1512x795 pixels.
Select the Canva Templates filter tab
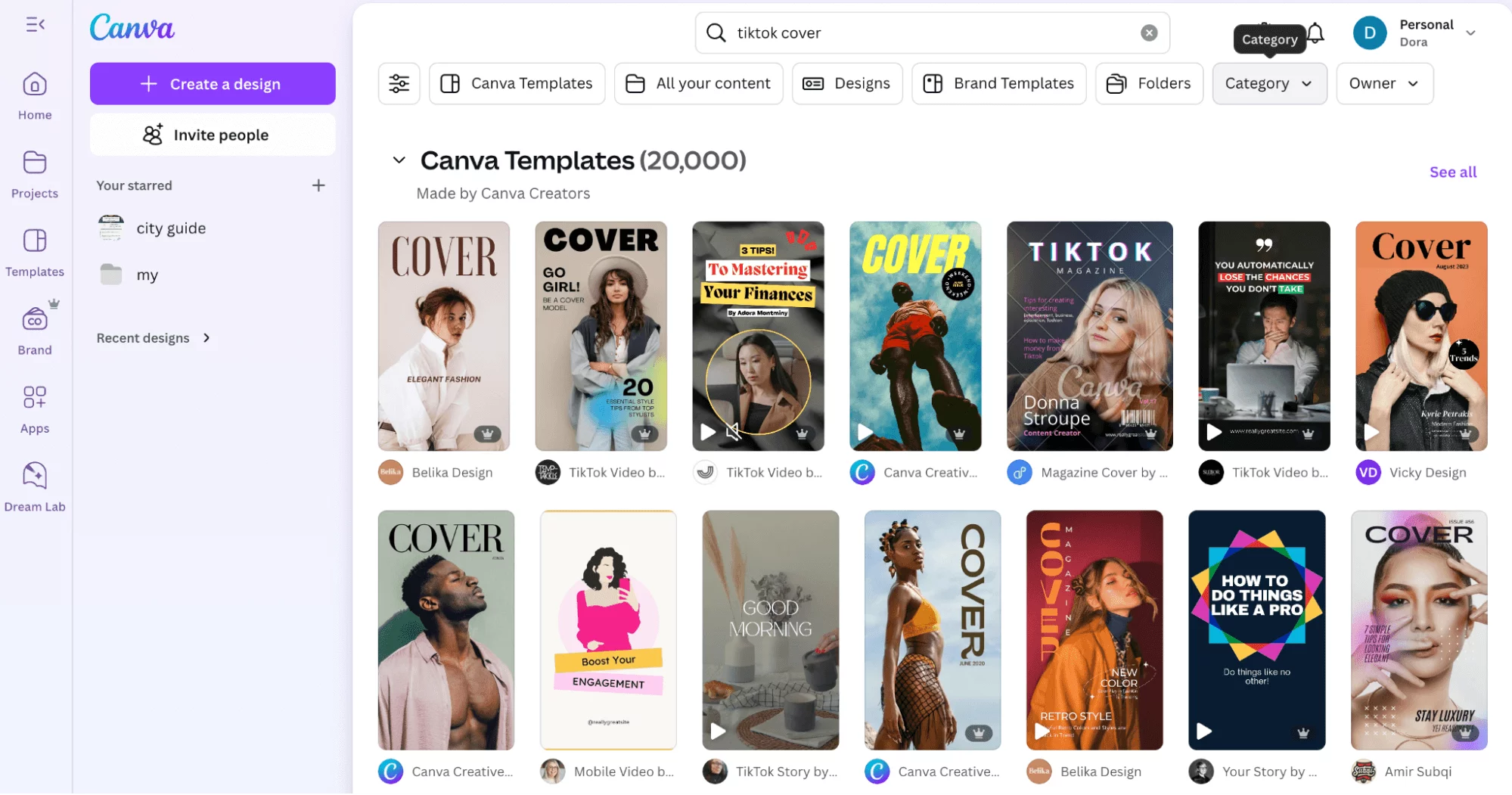click(x=517, y=83)
